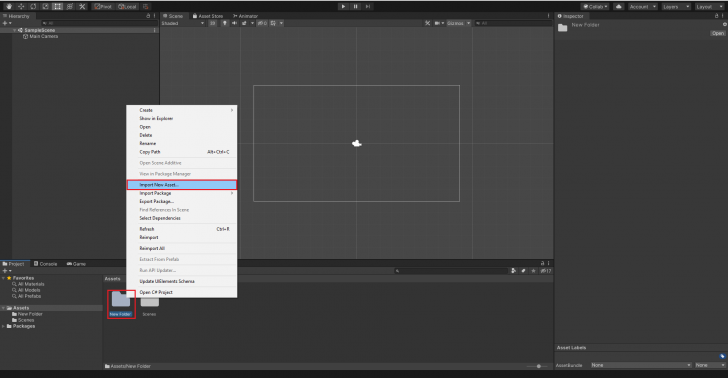Image resolution: width=728 pixels, height=378 pixels.
Task: Open the Layers dropdown
Action: point(676,7)
